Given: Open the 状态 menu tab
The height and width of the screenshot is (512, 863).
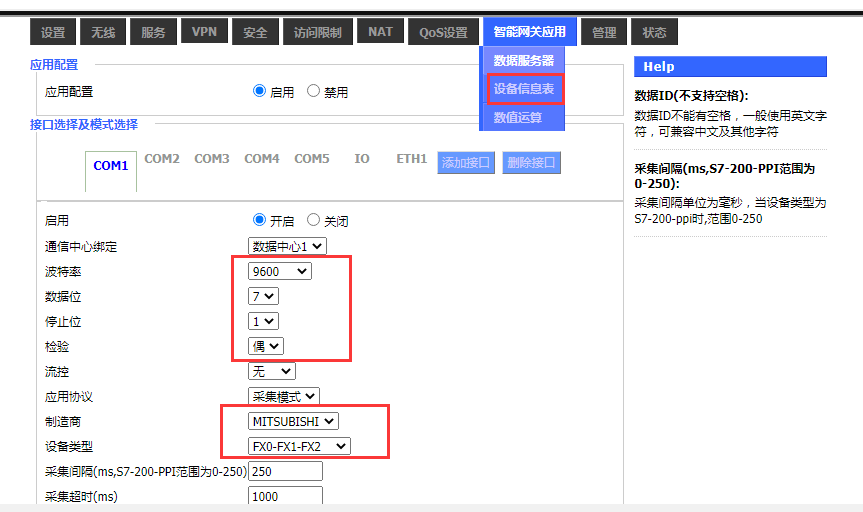Looking at the screenshot, I should click(654, 32).
